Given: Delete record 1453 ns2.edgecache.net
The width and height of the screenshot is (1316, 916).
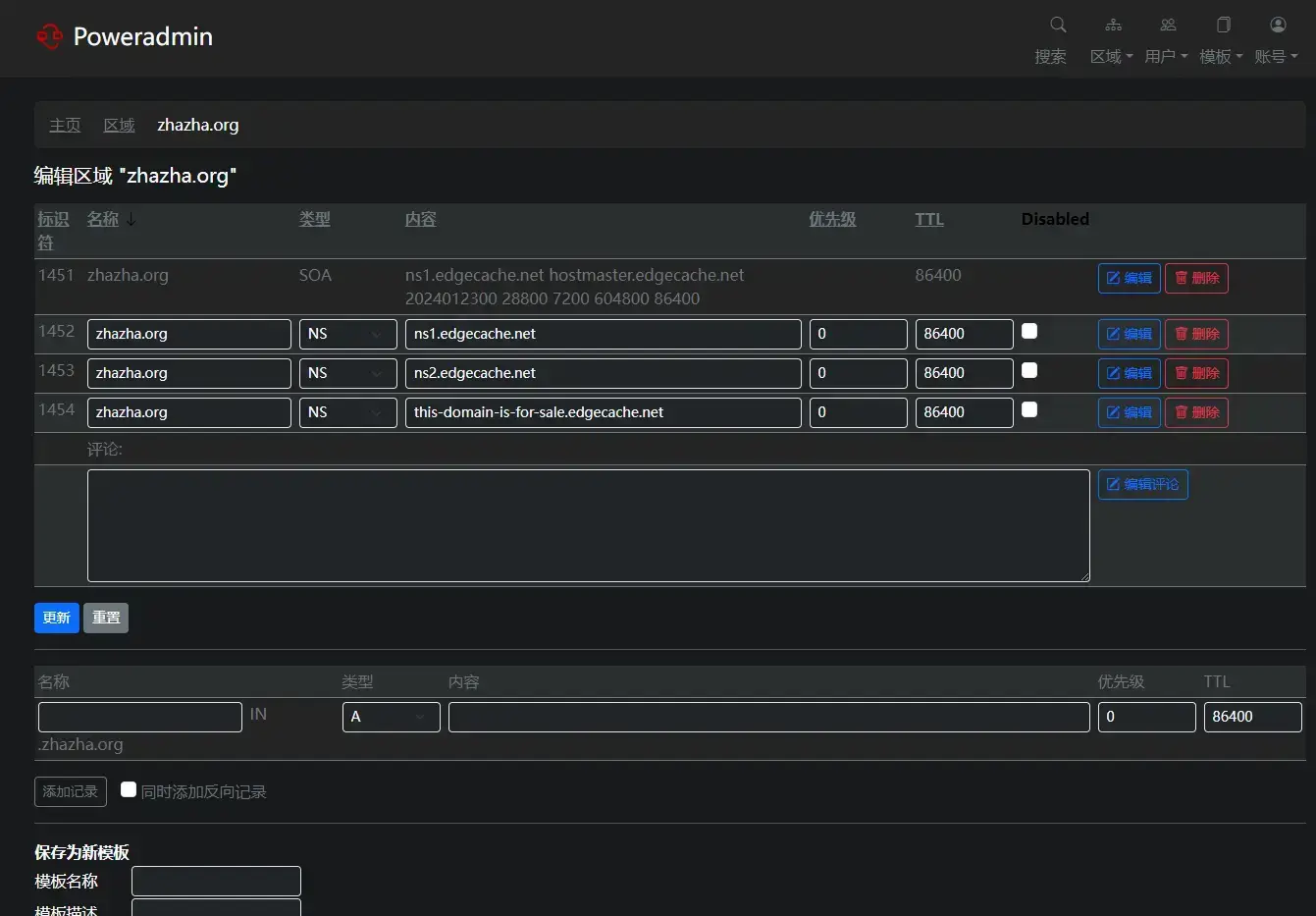Looking at the screenshot, I should [x=1196, y=373].
